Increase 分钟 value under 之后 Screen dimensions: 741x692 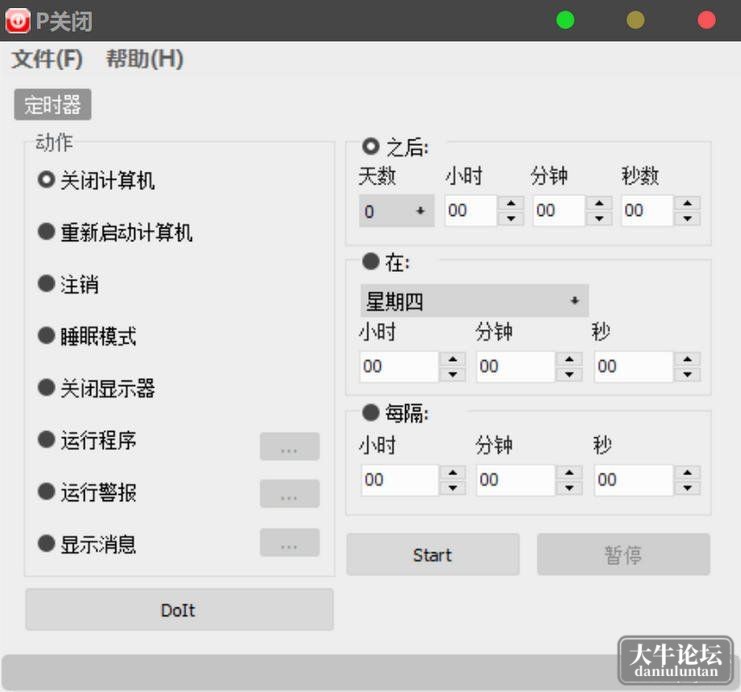click(x=599, y=204)
